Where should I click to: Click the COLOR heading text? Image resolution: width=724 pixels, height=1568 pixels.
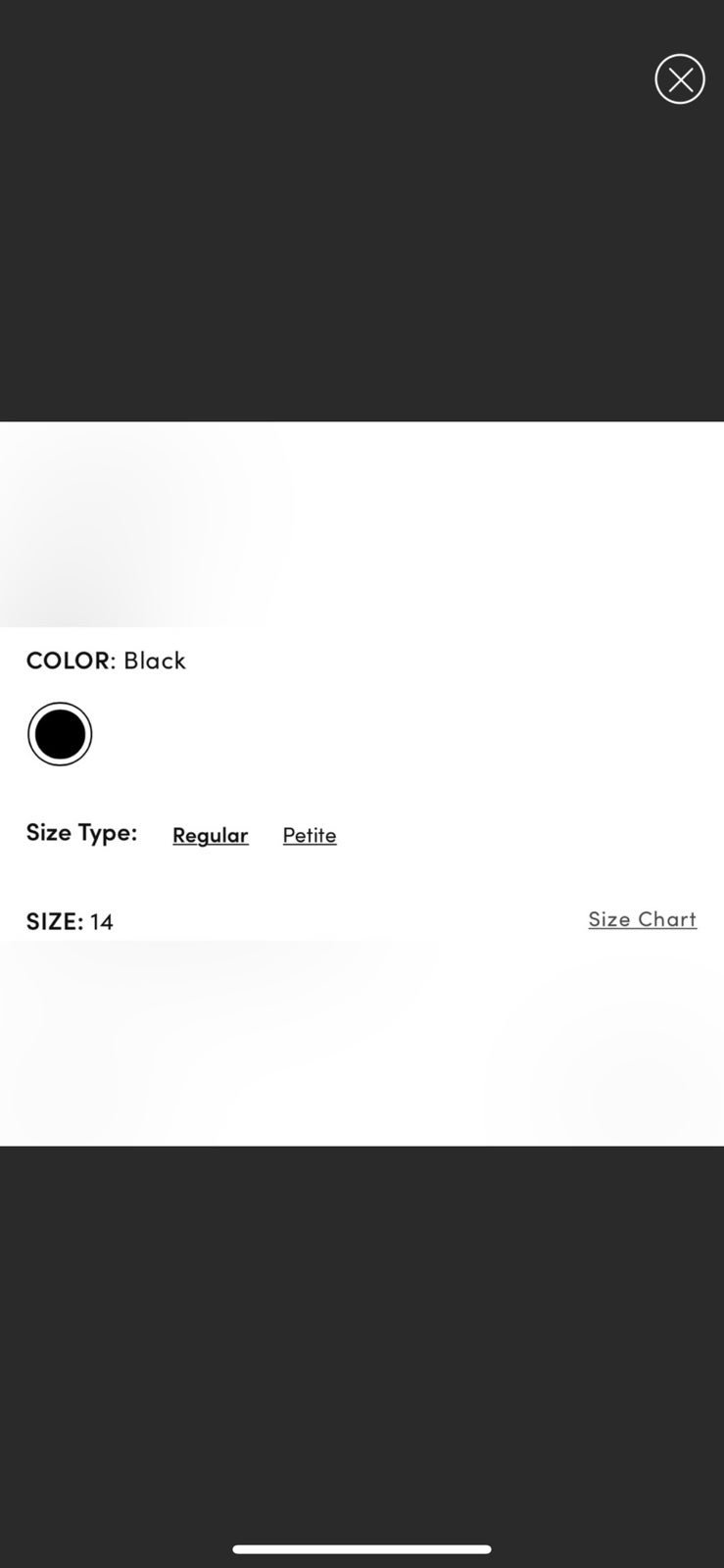[69, 661]
